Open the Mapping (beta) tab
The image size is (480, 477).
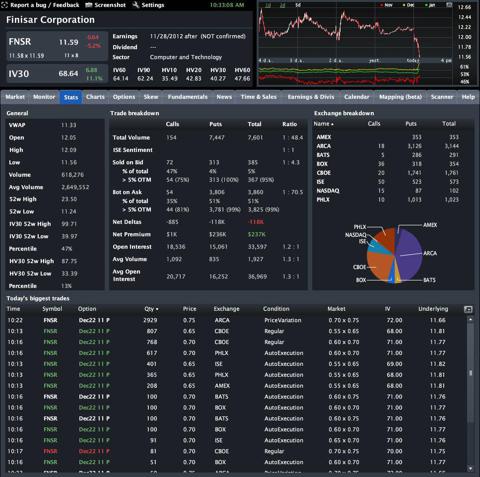click(400, 97)
